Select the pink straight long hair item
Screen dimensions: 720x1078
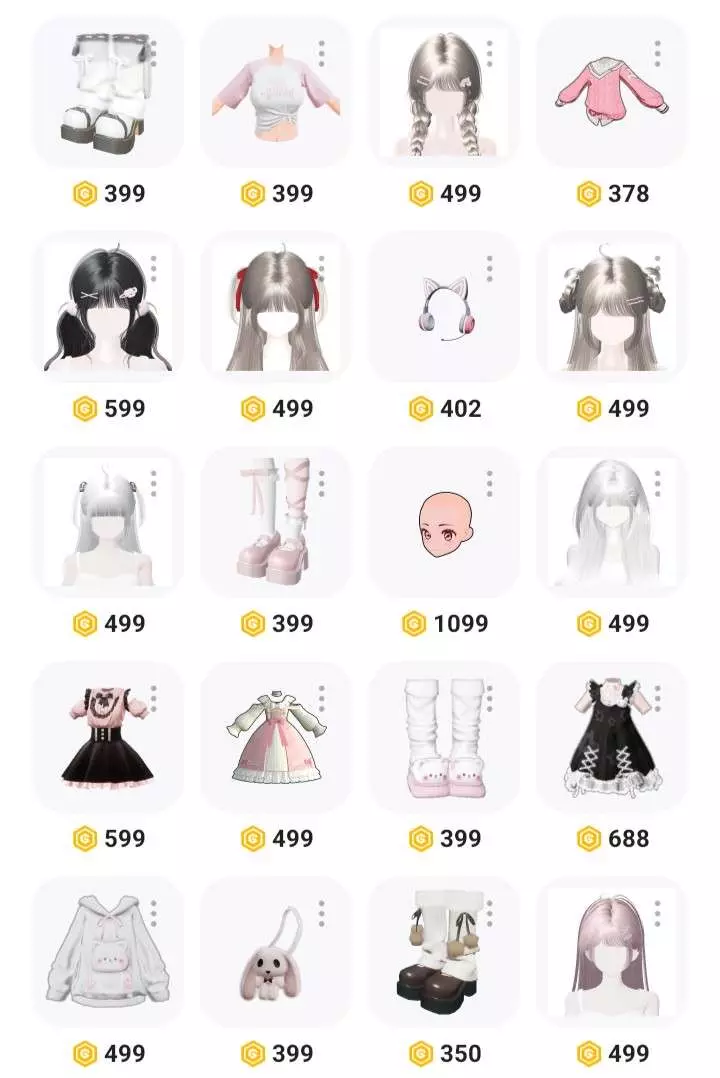612,952
